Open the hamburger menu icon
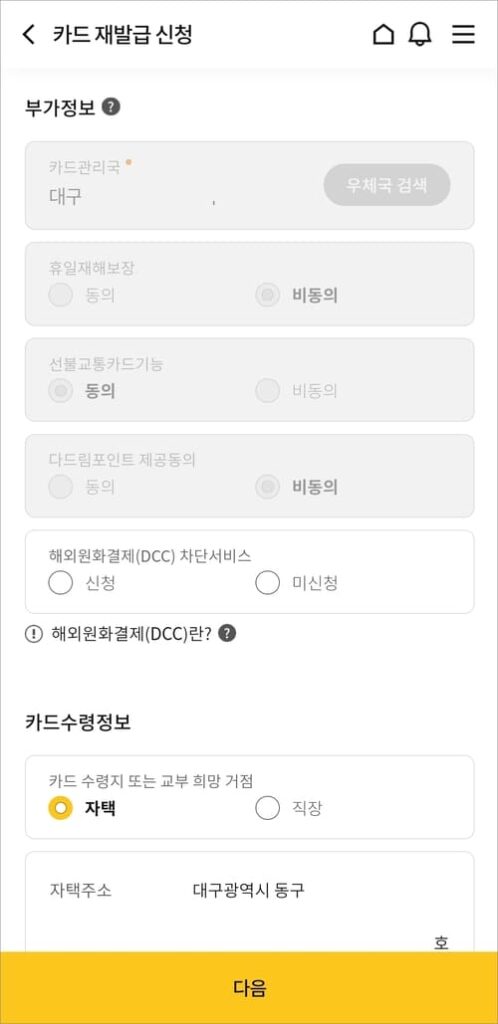 [x=463, y=35]
